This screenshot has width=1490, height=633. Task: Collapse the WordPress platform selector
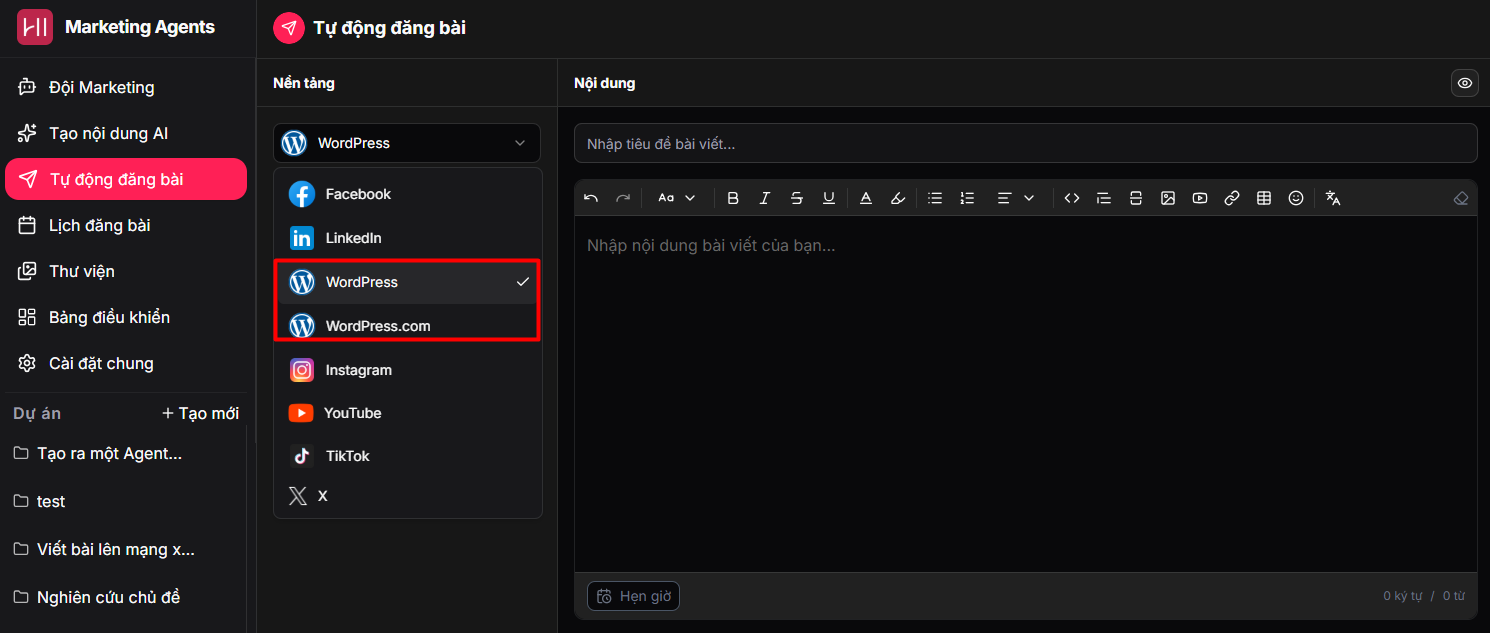pyautogui.click(x=407, y=143)
